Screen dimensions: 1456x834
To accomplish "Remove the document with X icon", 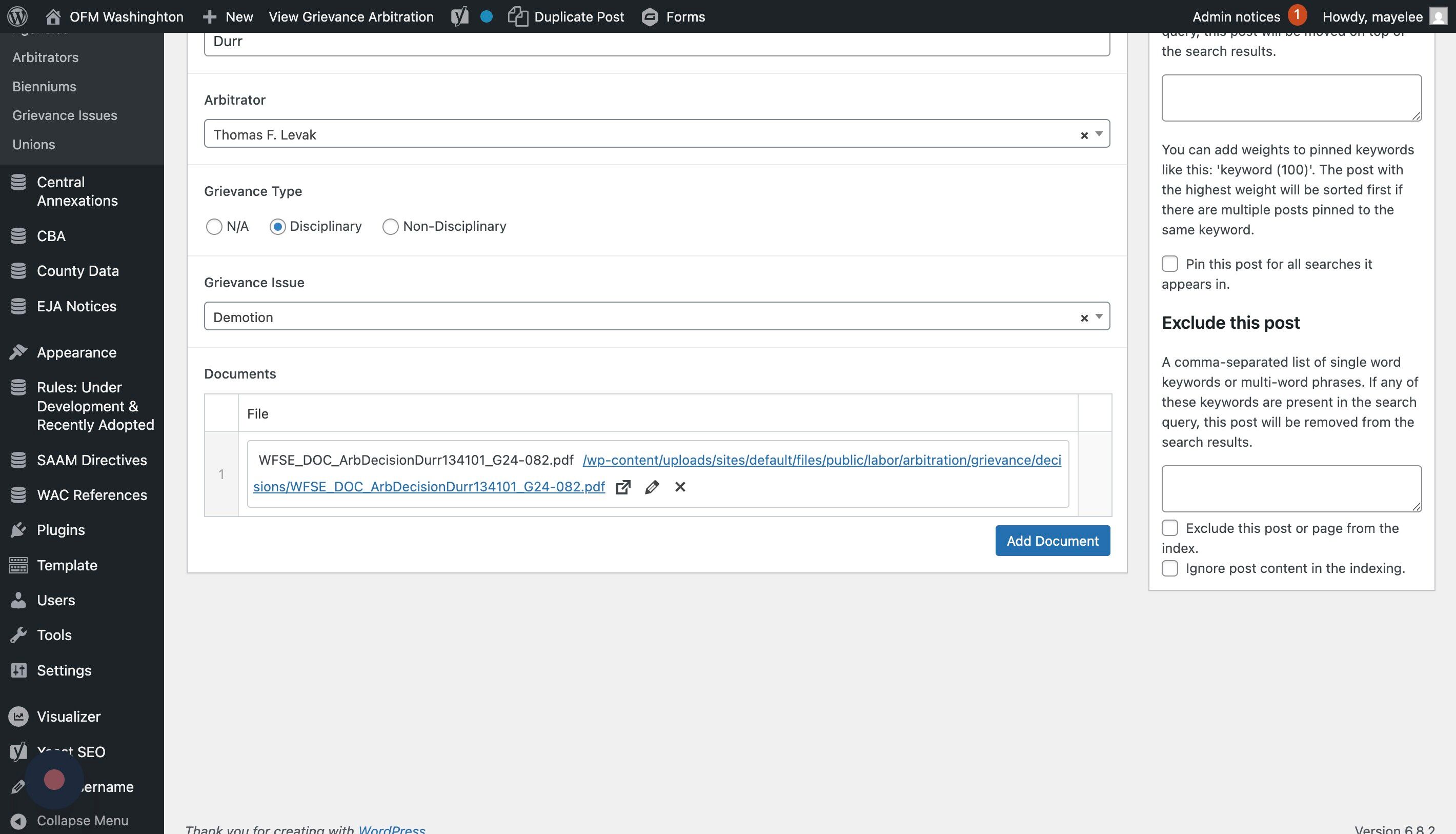I will tap(680, 487).
